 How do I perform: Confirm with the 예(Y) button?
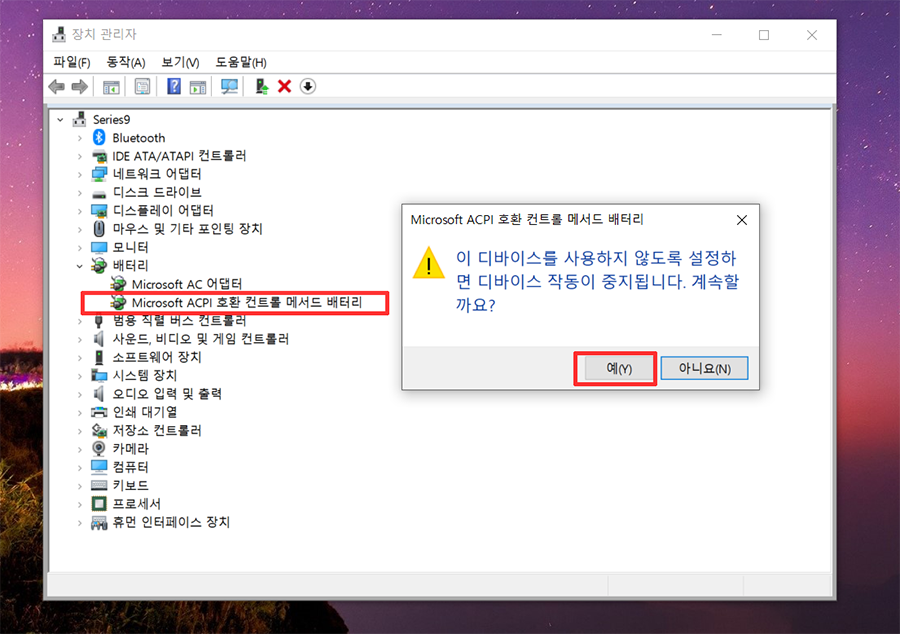pos(619,368)
